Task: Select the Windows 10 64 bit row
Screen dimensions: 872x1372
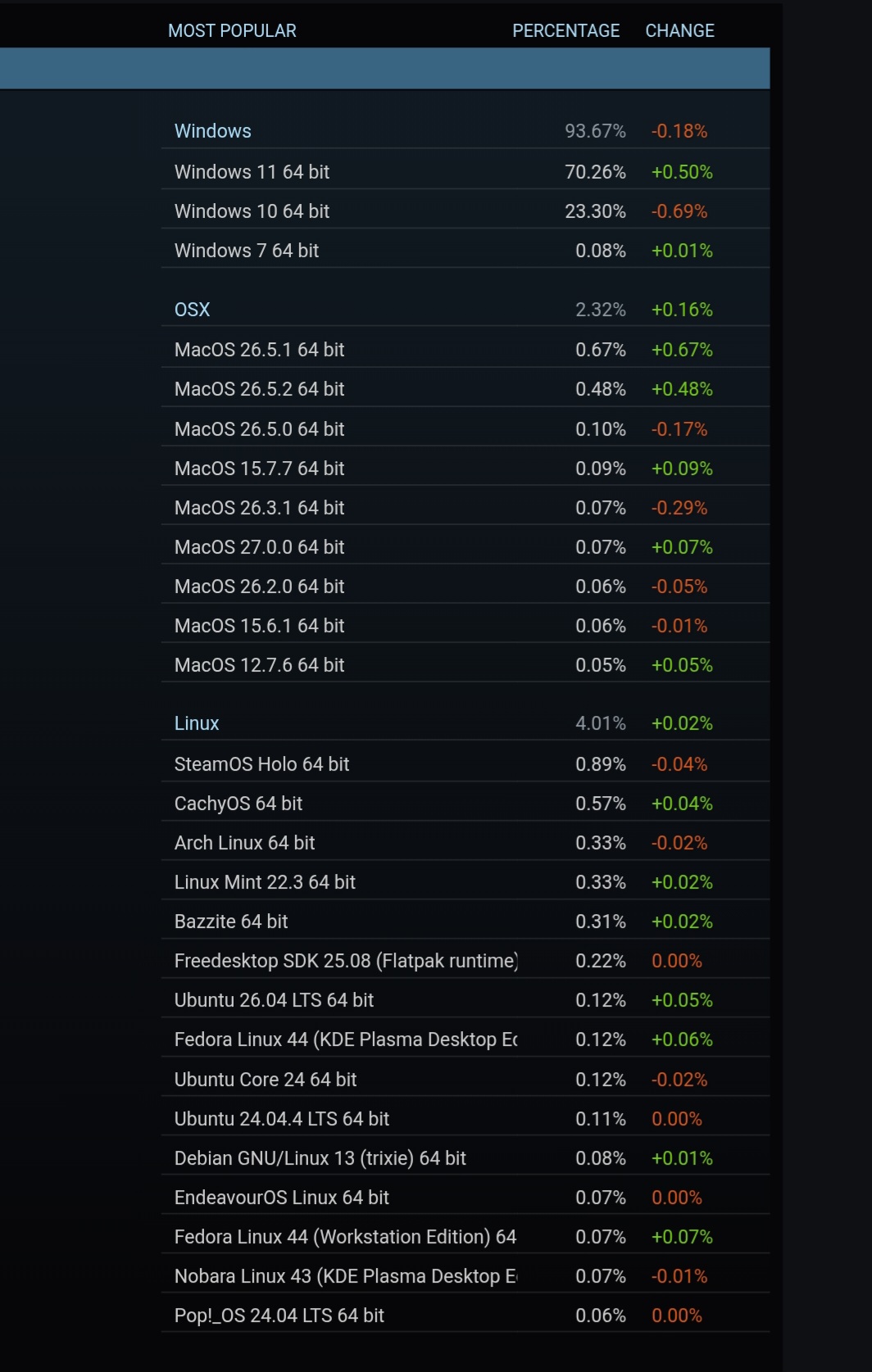Action: (x=465, y=211)
